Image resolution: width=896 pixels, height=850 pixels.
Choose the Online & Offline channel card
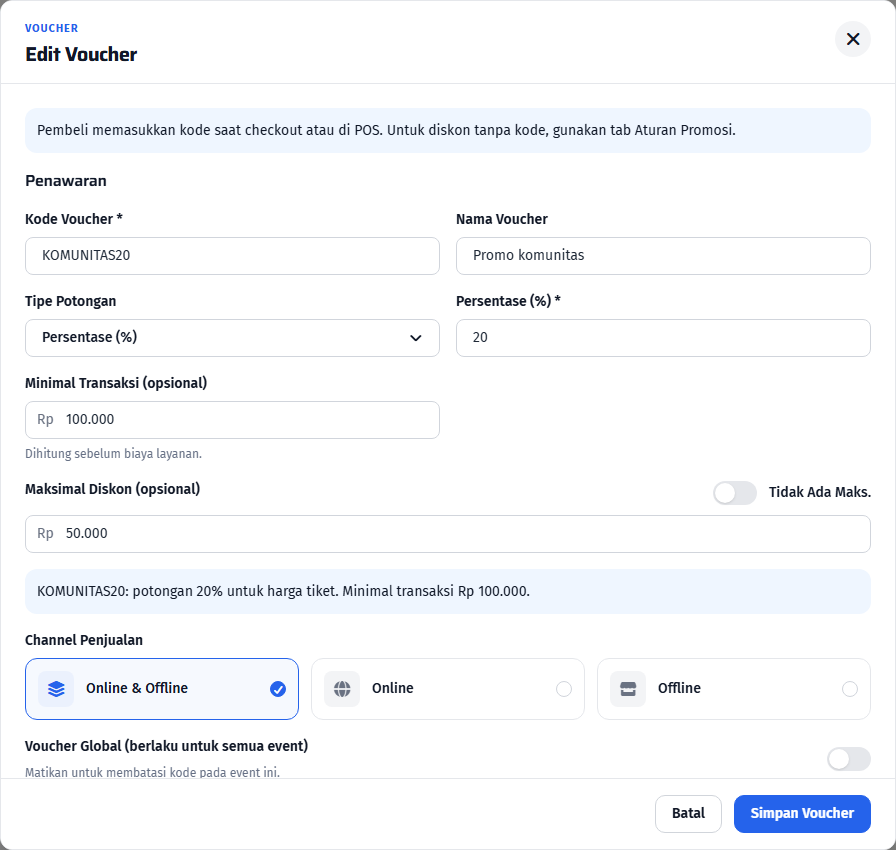click(x=162, y=689)
